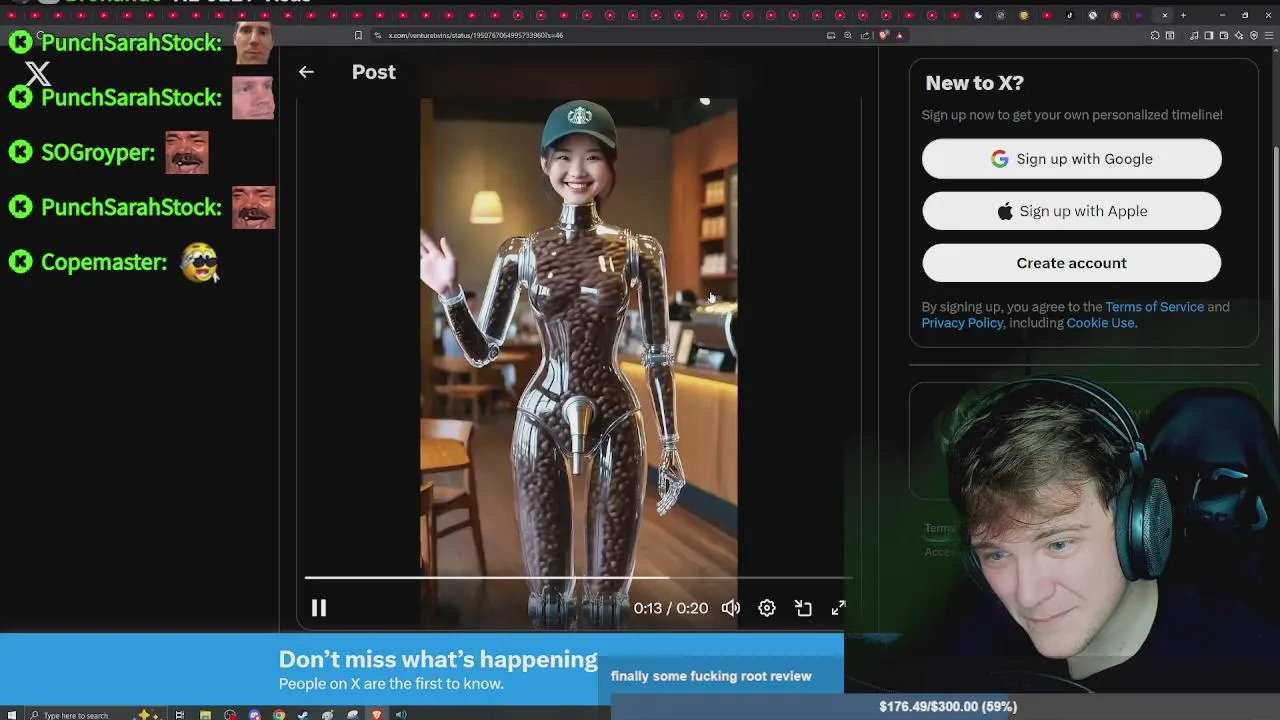Open Privacy Policy link
This screenshot has width=1280, height=720.
pyautogui.click(x=962, y=323)
